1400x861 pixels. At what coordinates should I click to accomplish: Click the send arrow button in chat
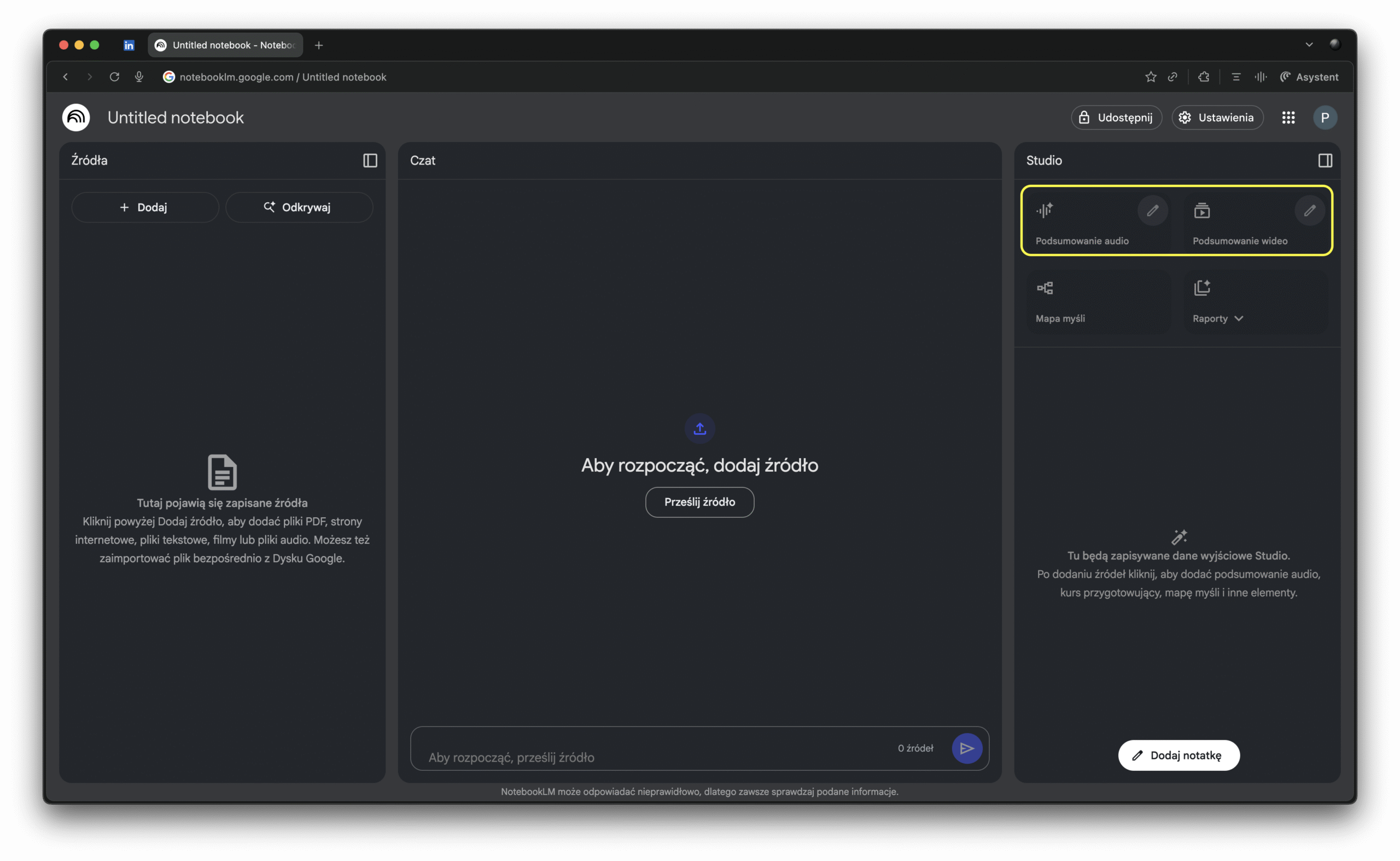click(x=966, y=748)
